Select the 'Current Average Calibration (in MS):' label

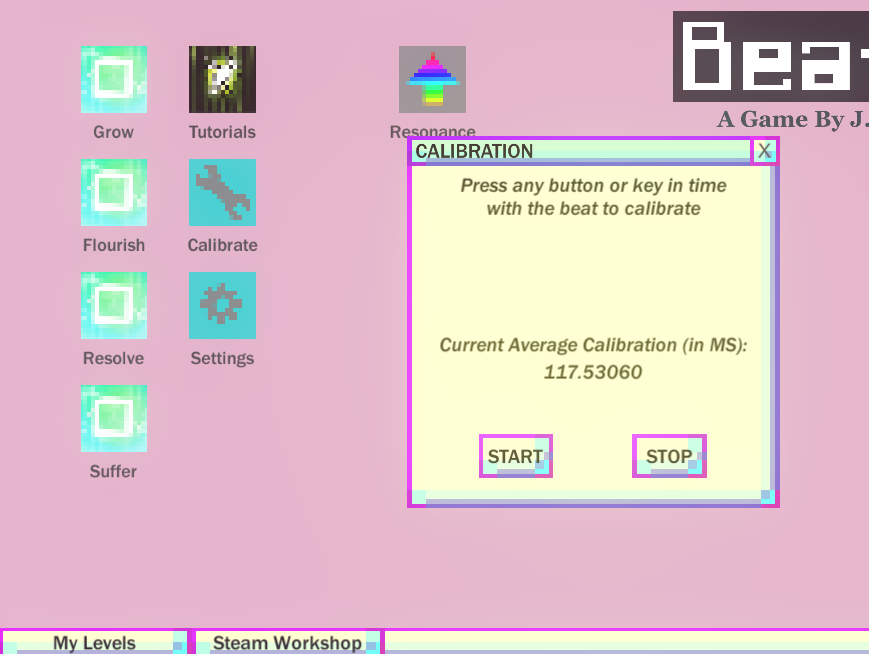click(593, 345)
